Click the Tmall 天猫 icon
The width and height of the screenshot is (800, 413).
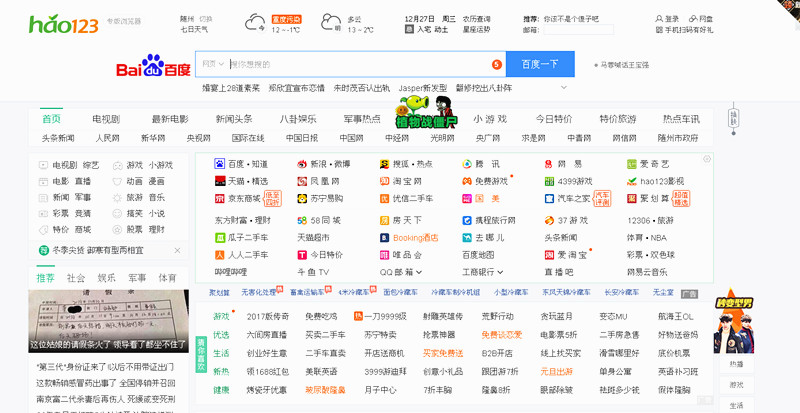pos(220,181)
